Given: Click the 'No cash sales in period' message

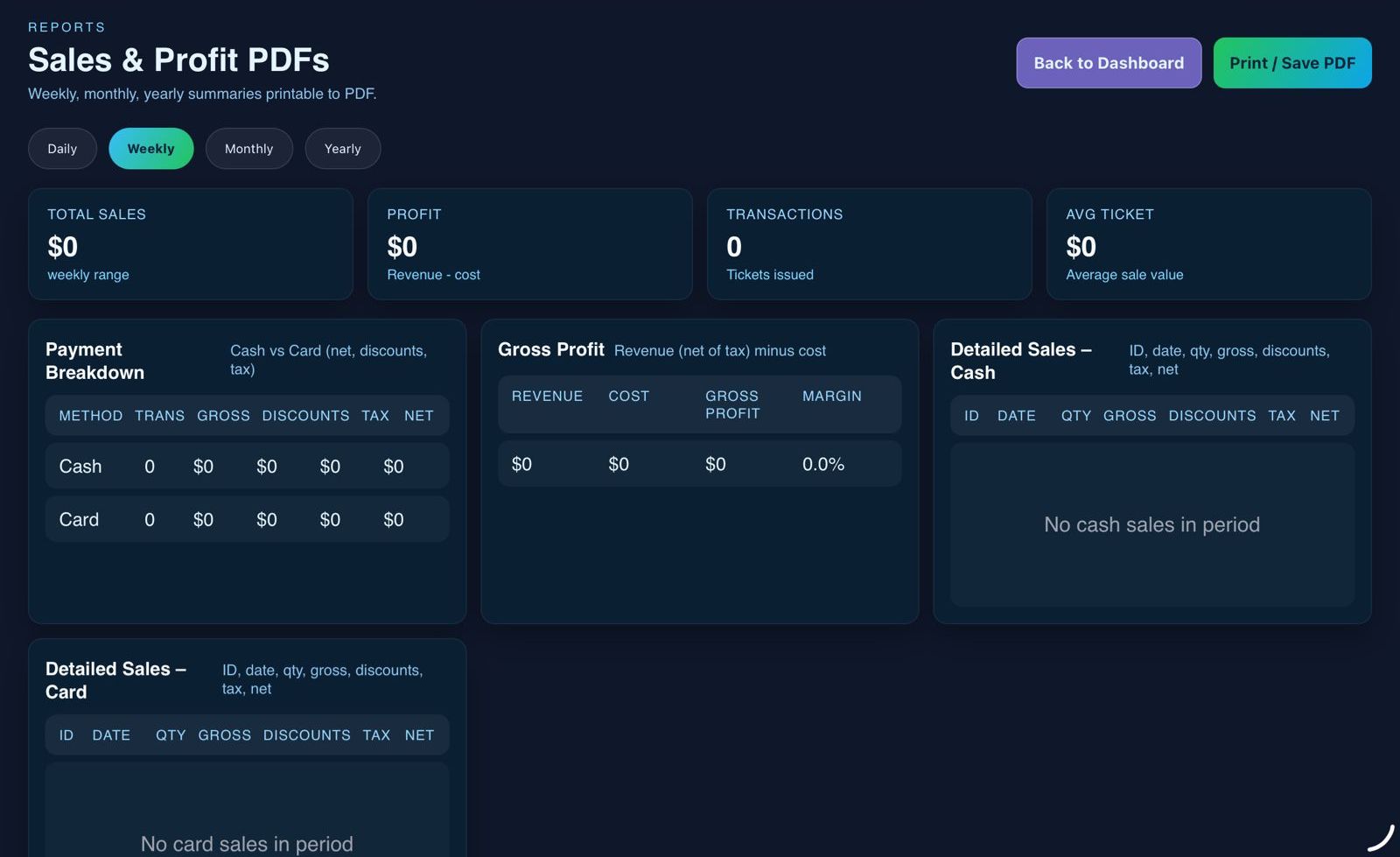Looking at the screenshot, I should tap(1152, 524).
